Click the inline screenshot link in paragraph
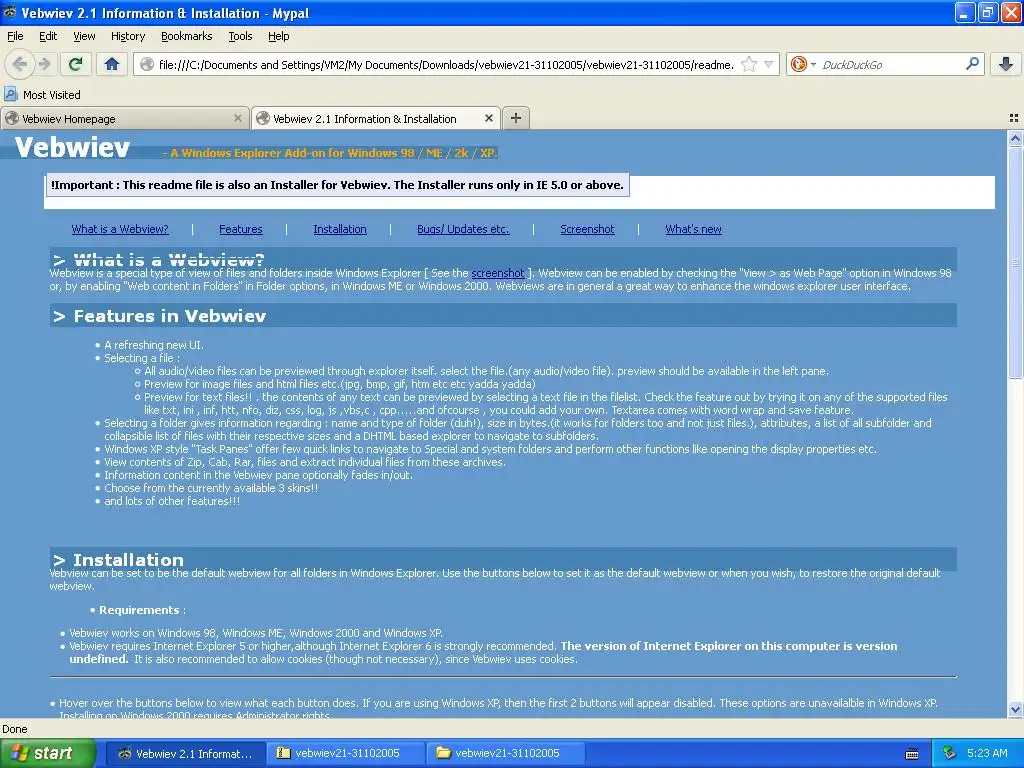The height and width of the screenshot is (768, 1024). click(x=498, y=273)
